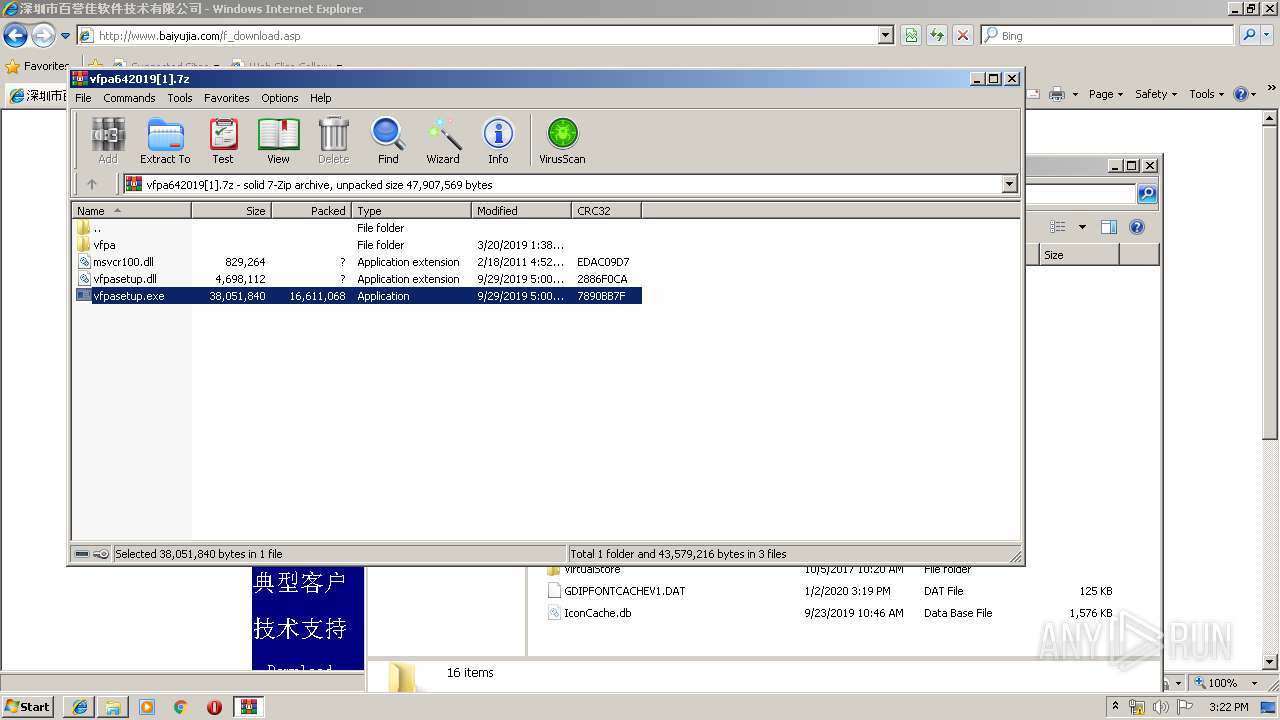Click the Action Center flag tray icon

1185,707
